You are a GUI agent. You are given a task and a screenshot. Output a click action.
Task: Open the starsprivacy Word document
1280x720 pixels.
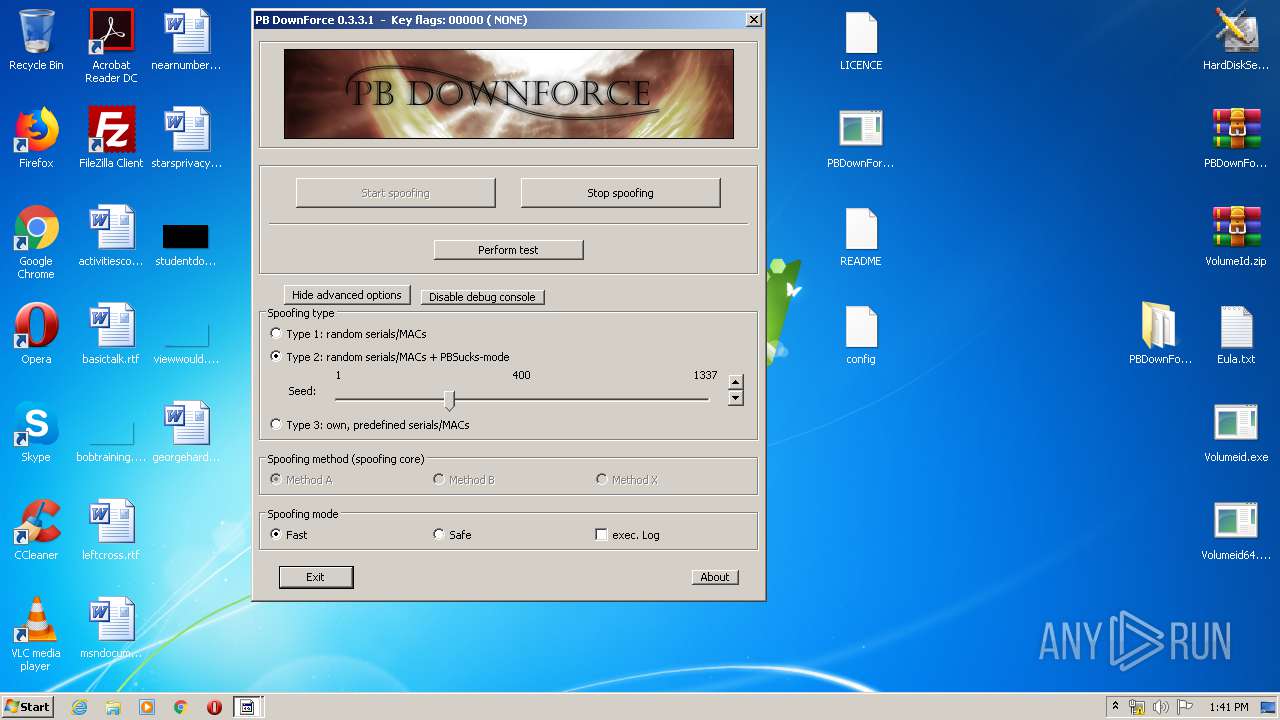coord(186,138)
